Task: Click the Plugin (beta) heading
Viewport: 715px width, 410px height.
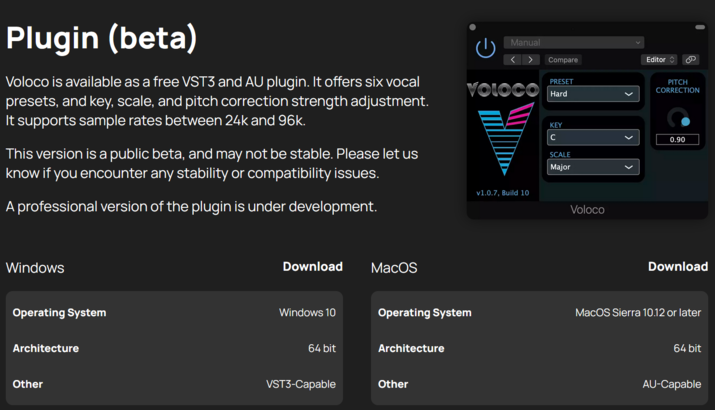Action: pyautogui.click(x=102, y=38)
